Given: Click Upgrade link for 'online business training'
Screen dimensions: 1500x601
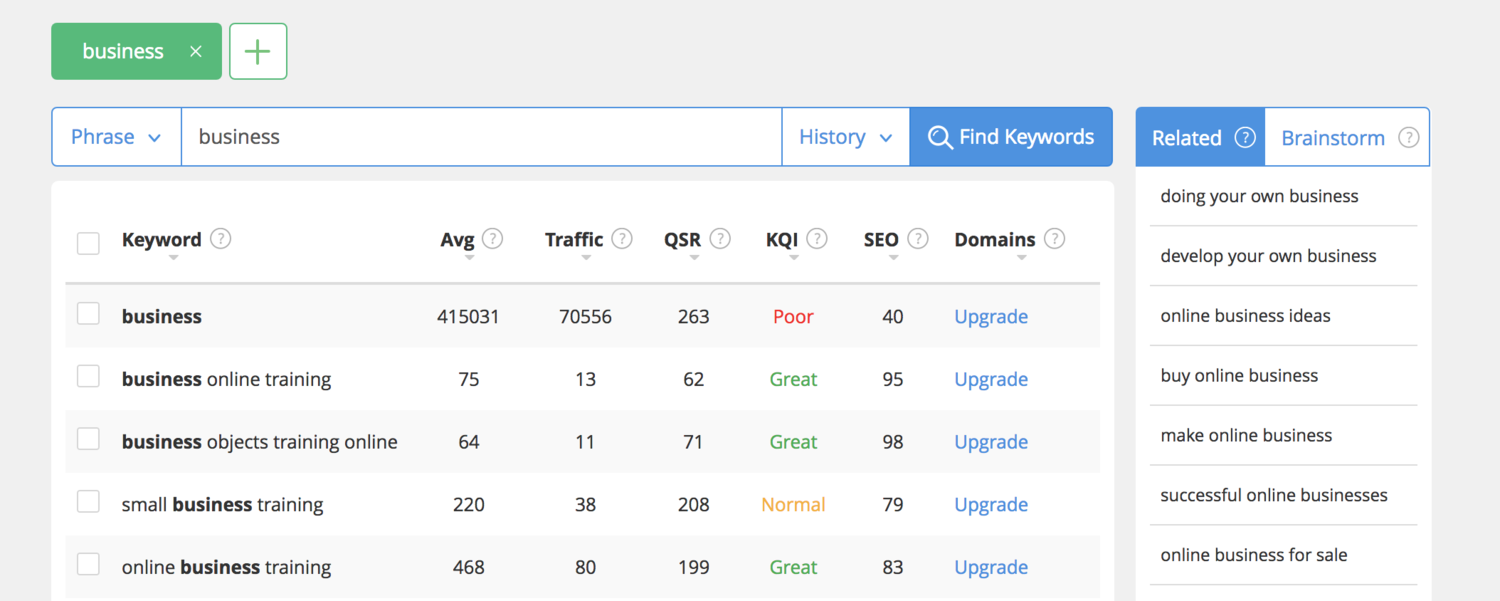Looking at the screenshot, I should click(x=991, y=567).
